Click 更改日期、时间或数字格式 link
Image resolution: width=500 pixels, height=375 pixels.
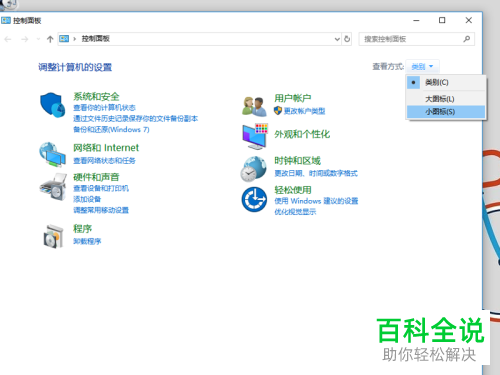click(x=316, y=173)
